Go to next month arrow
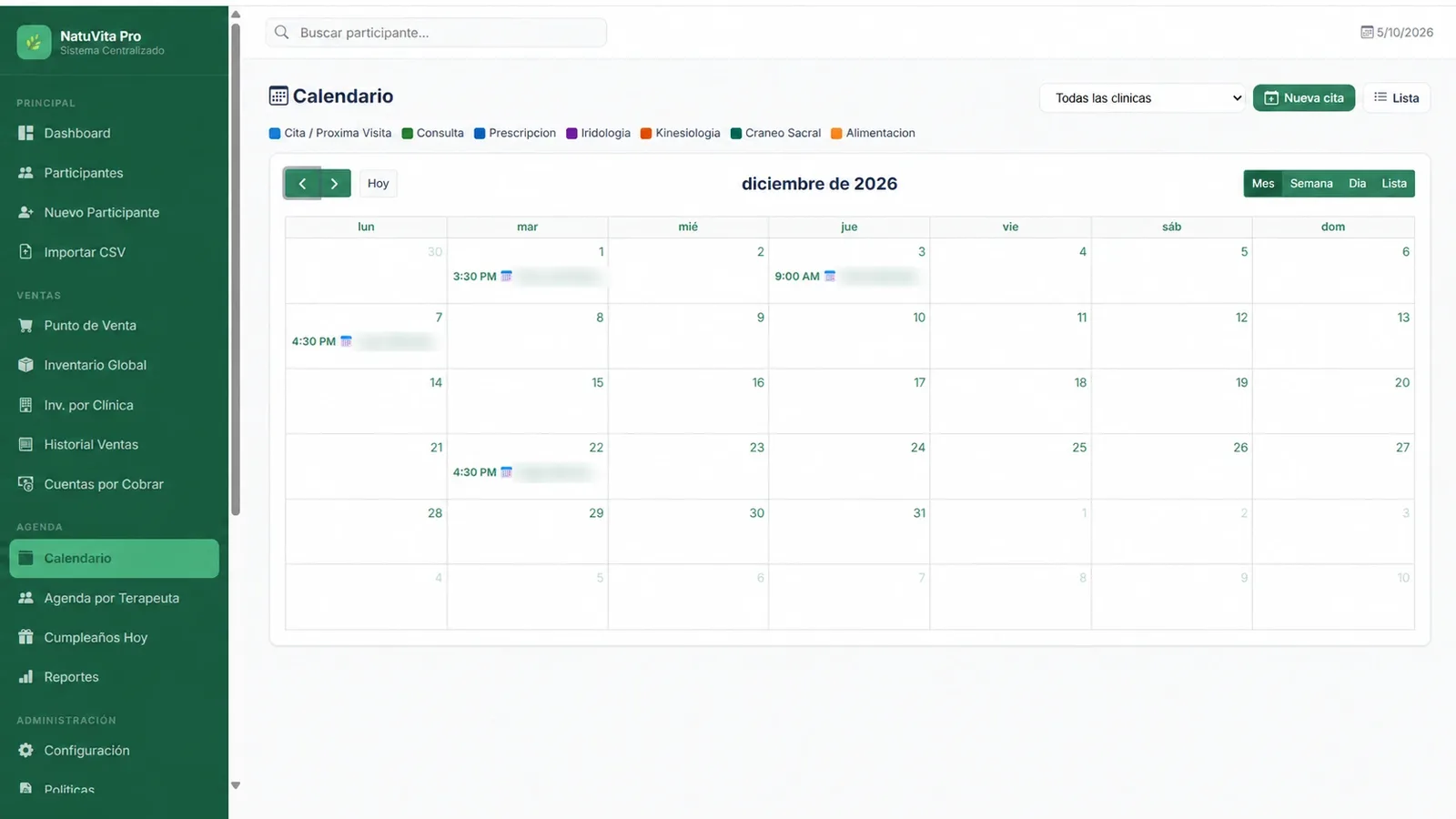This screenshot has width=1456, height=819. click(x=335, y=183)
